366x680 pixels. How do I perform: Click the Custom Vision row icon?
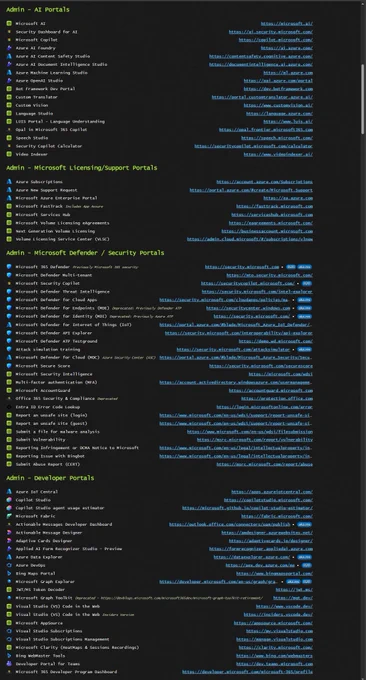9,105
